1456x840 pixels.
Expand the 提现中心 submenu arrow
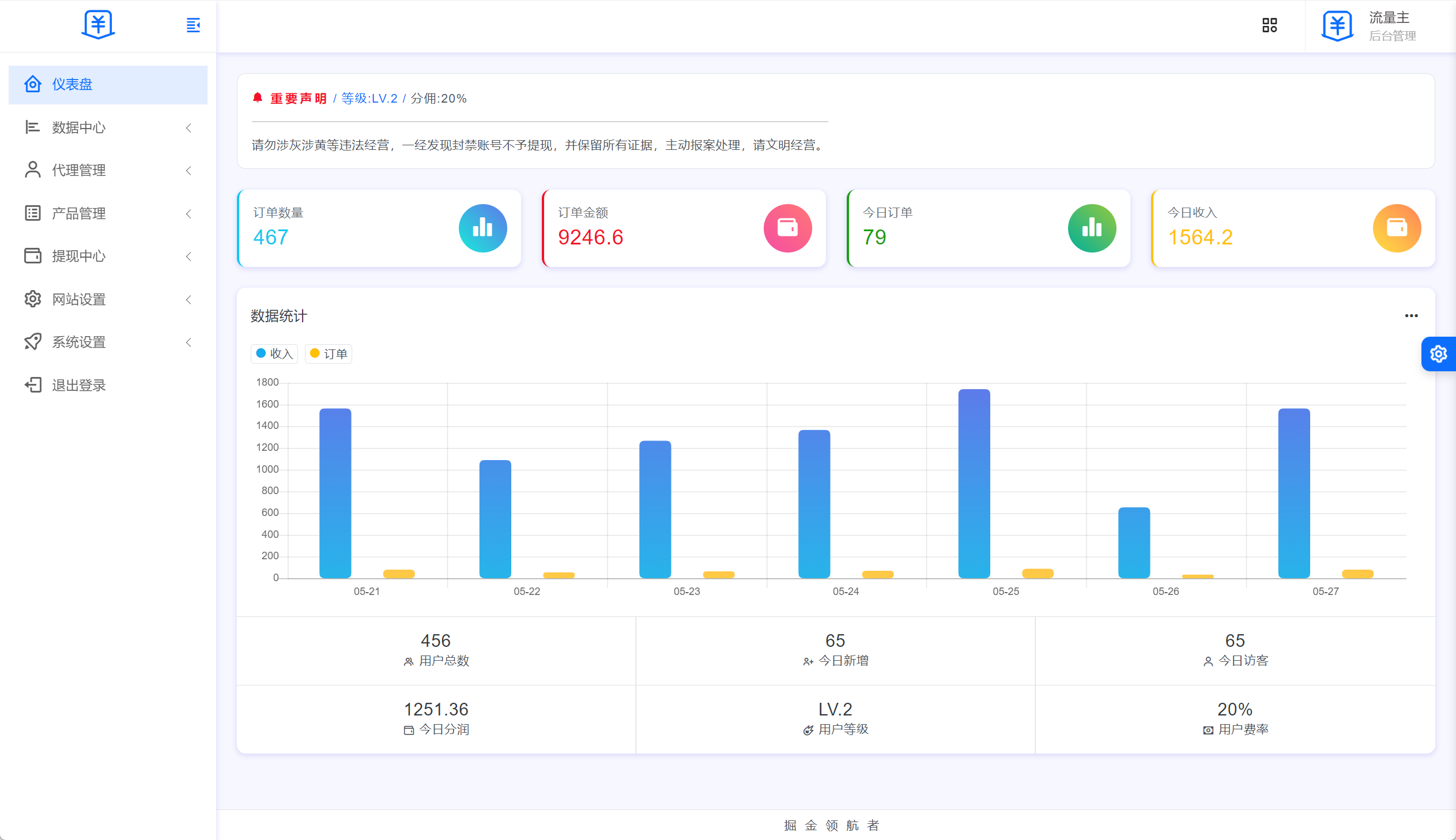(188, 256)
